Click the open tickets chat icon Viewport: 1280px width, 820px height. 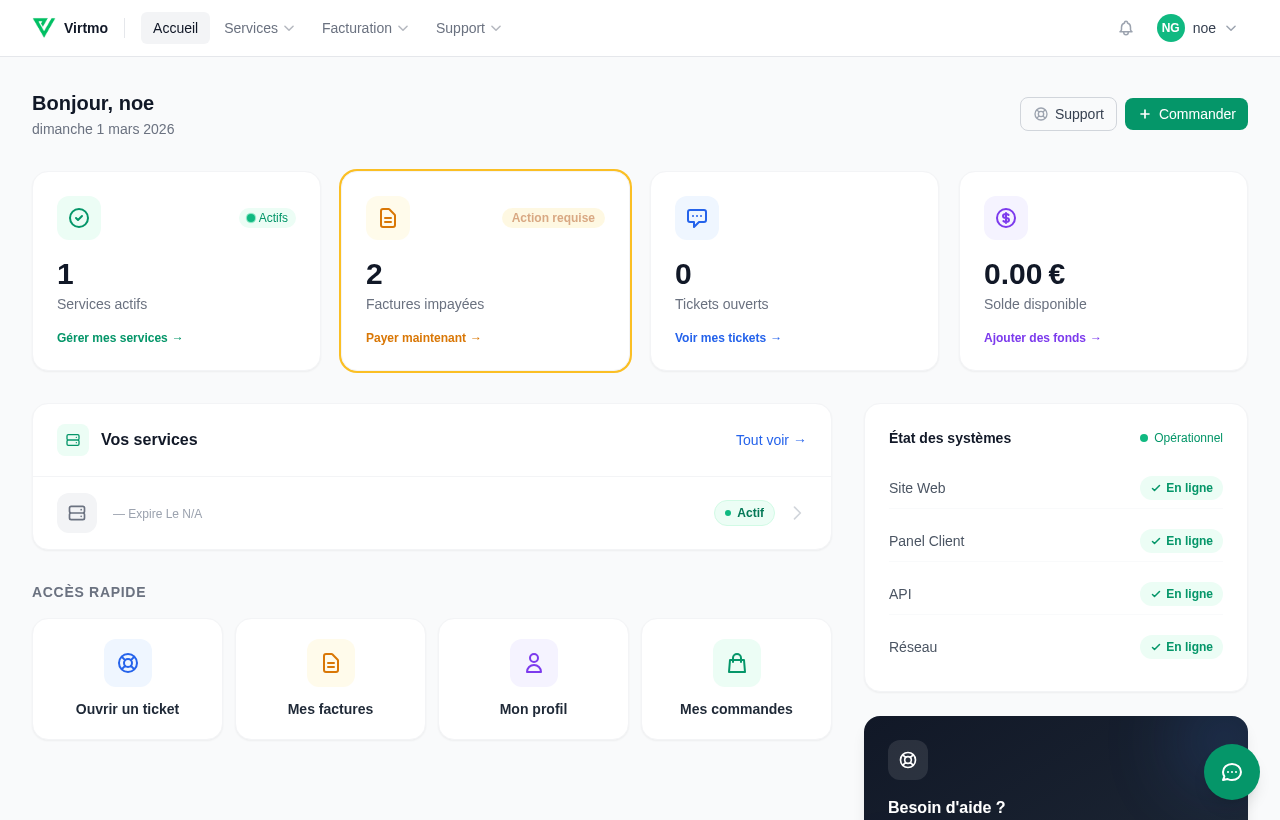[x=697, y=218]
